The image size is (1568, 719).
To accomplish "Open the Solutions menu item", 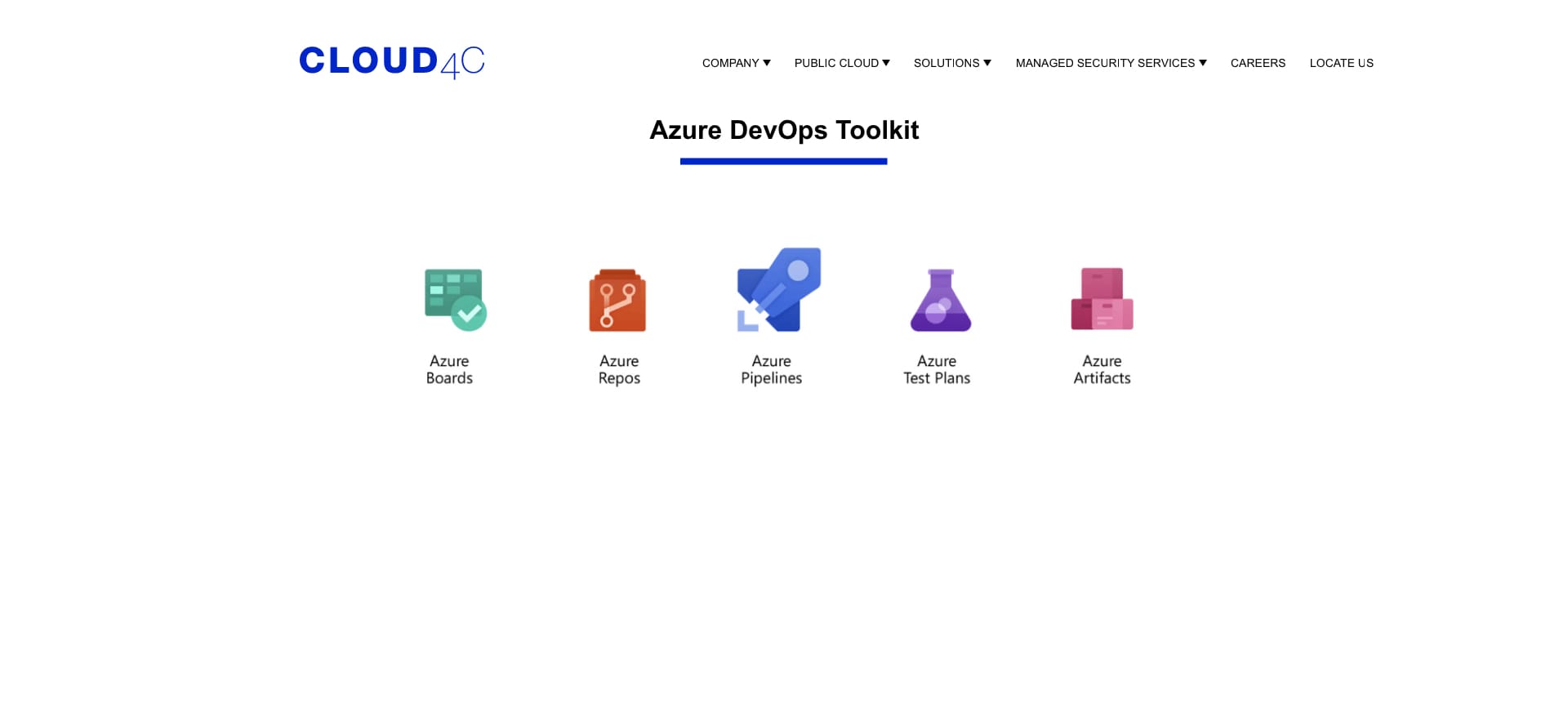I will (947, 63).
